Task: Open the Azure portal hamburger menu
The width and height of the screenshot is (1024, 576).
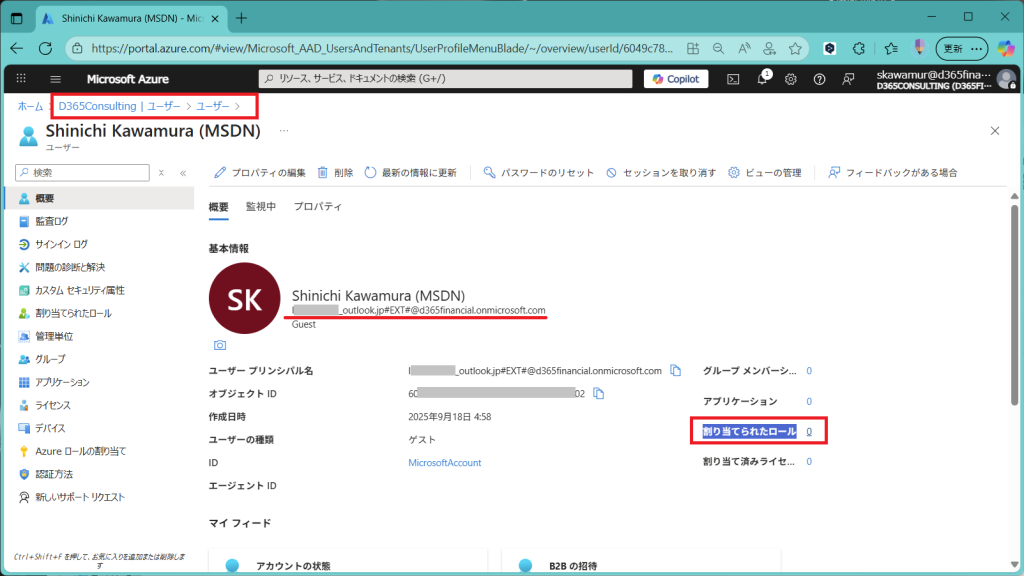Action: click(55, 79)
